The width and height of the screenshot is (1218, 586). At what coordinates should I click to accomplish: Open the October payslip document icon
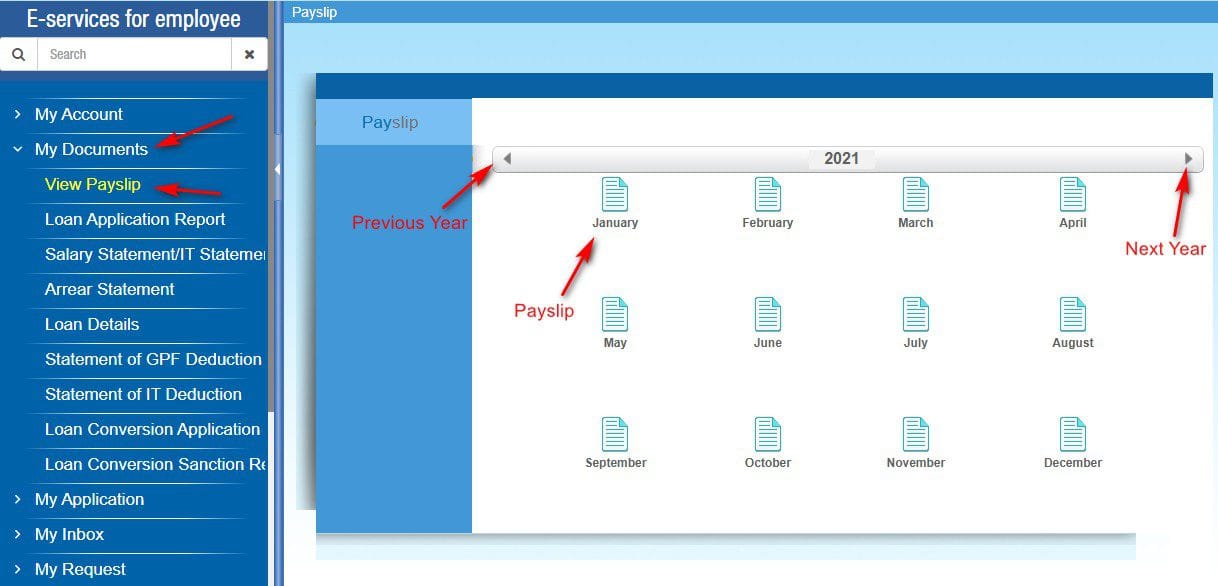click(x=768, y=434)
